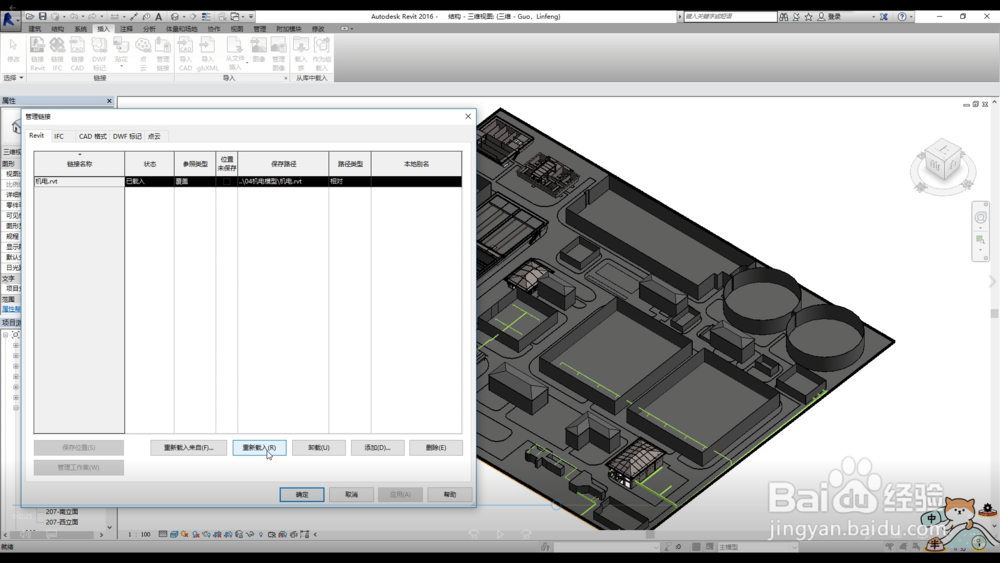1000x563 pixels.
Task: Click the Undo arrow in quick access toolbar
Action: point(74,17)
